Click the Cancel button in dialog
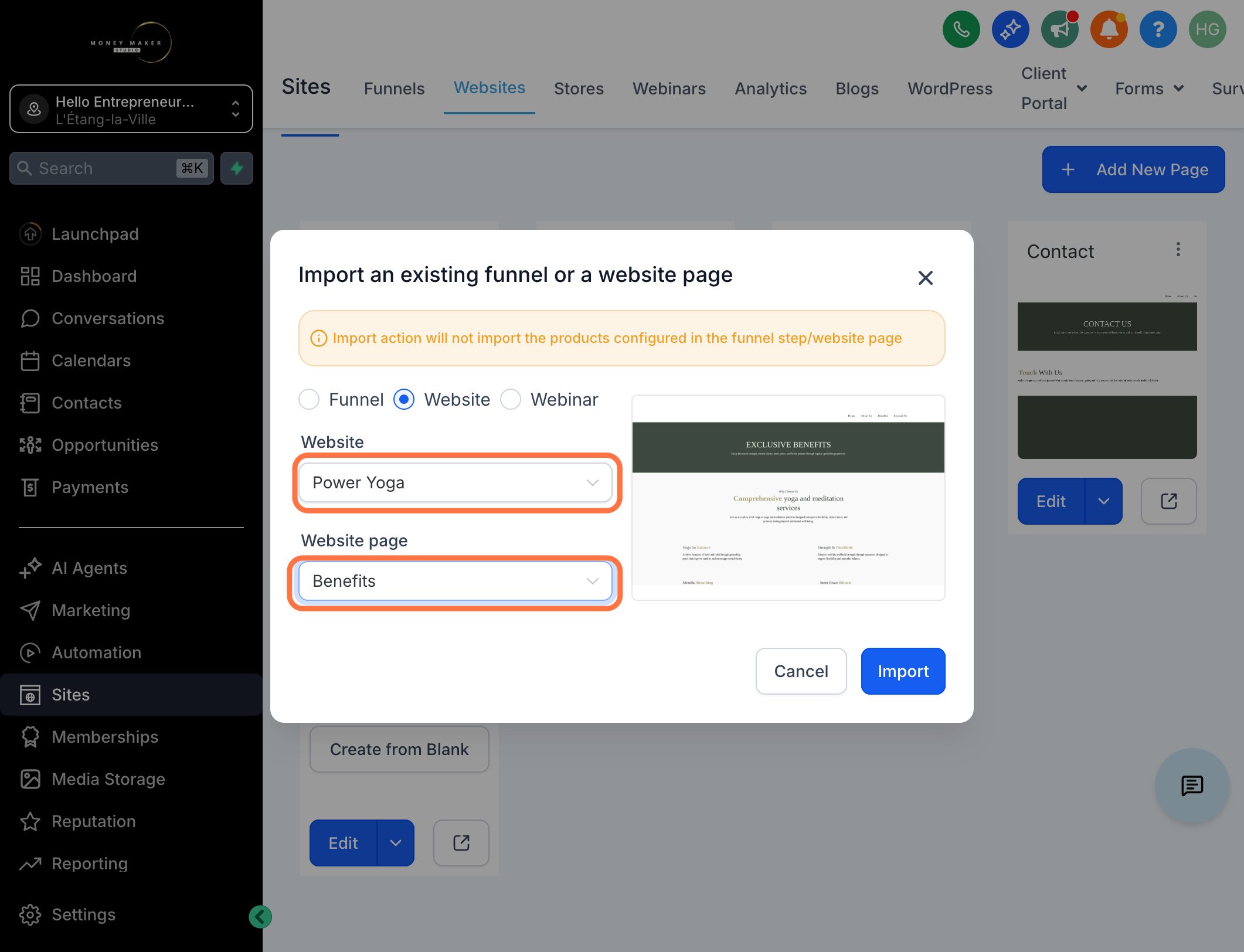 pyautogui.click(x=801, y=671)
